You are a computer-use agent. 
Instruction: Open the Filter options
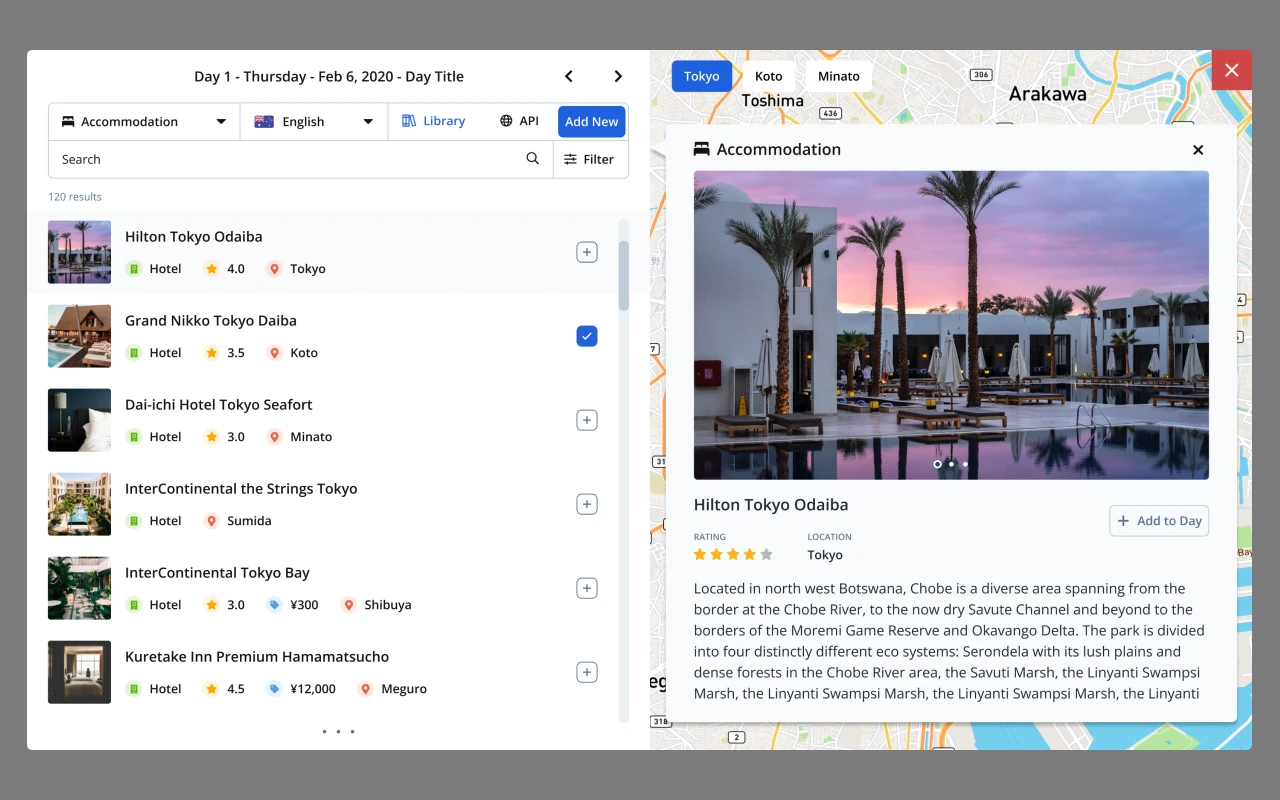(x=590, y=159)
